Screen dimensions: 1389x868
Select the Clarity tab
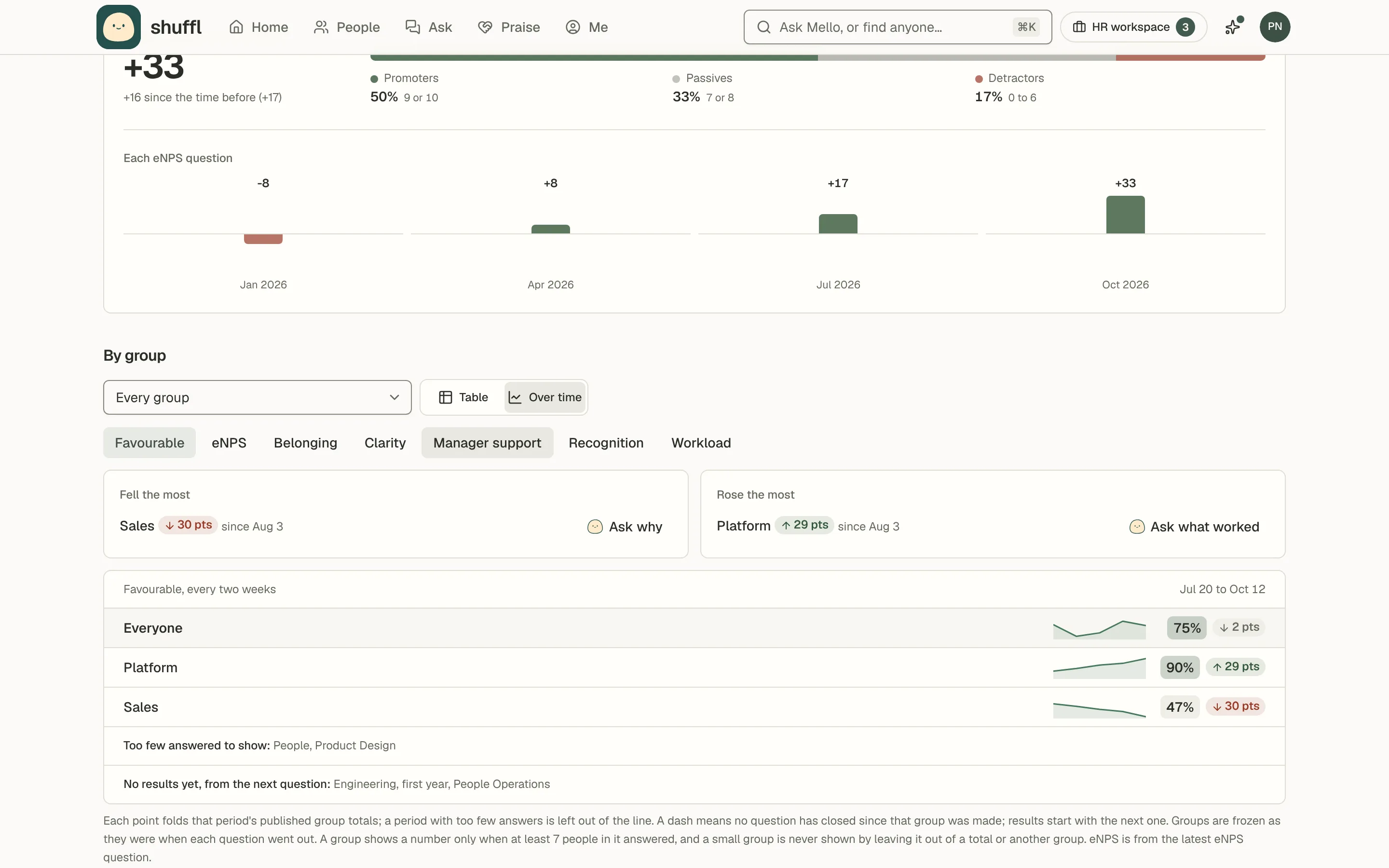click(385, 443)
